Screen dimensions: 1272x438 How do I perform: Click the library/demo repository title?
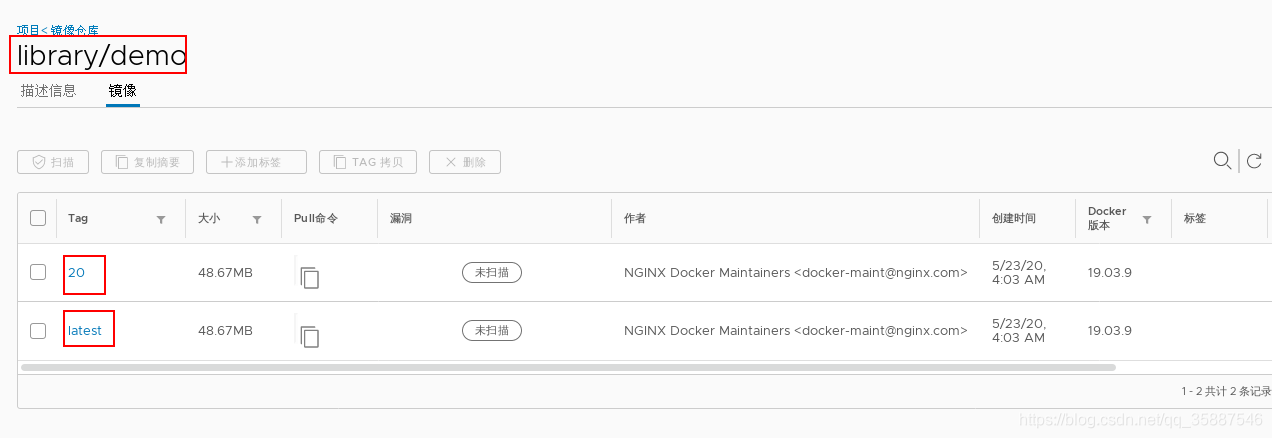coord(102,56)
